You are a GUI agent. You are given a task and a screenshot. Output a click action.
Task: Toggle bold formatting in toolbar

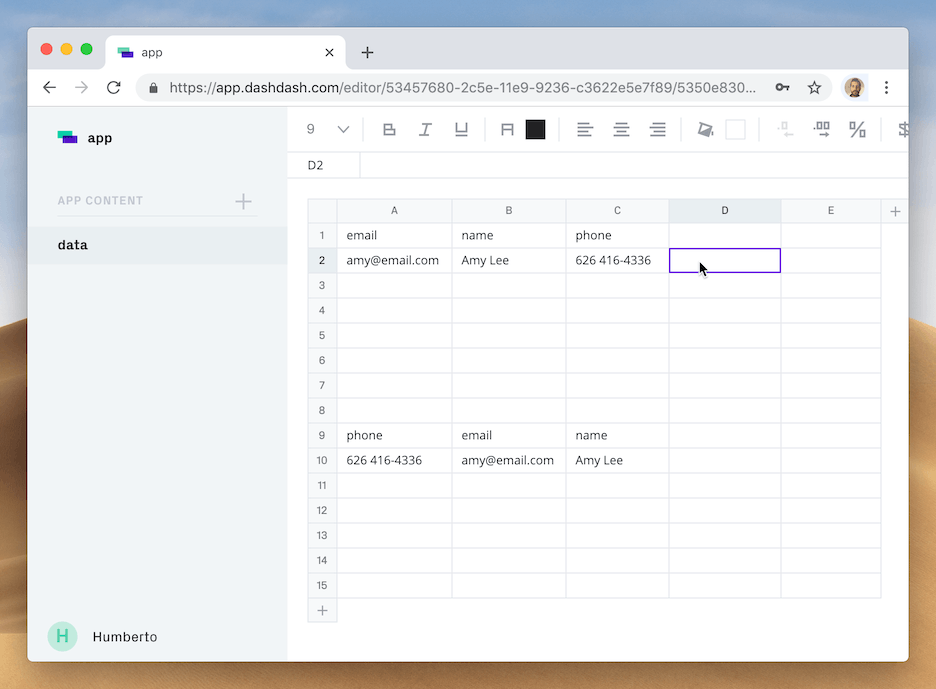[x=389, y=130]
